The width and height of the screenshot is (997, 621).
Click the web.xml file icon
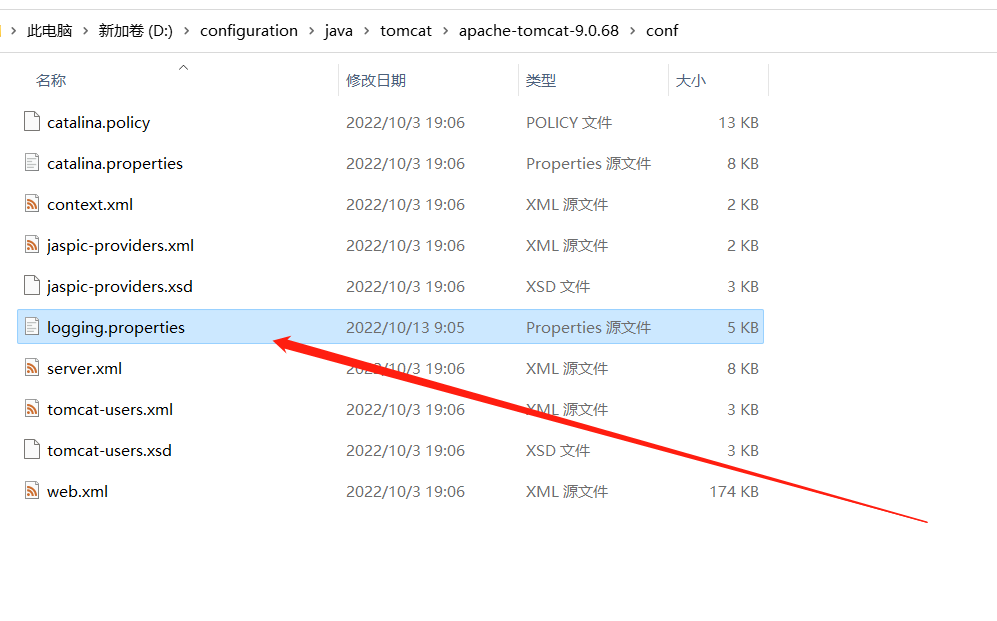pyautogui.click(x=32, y=491)
